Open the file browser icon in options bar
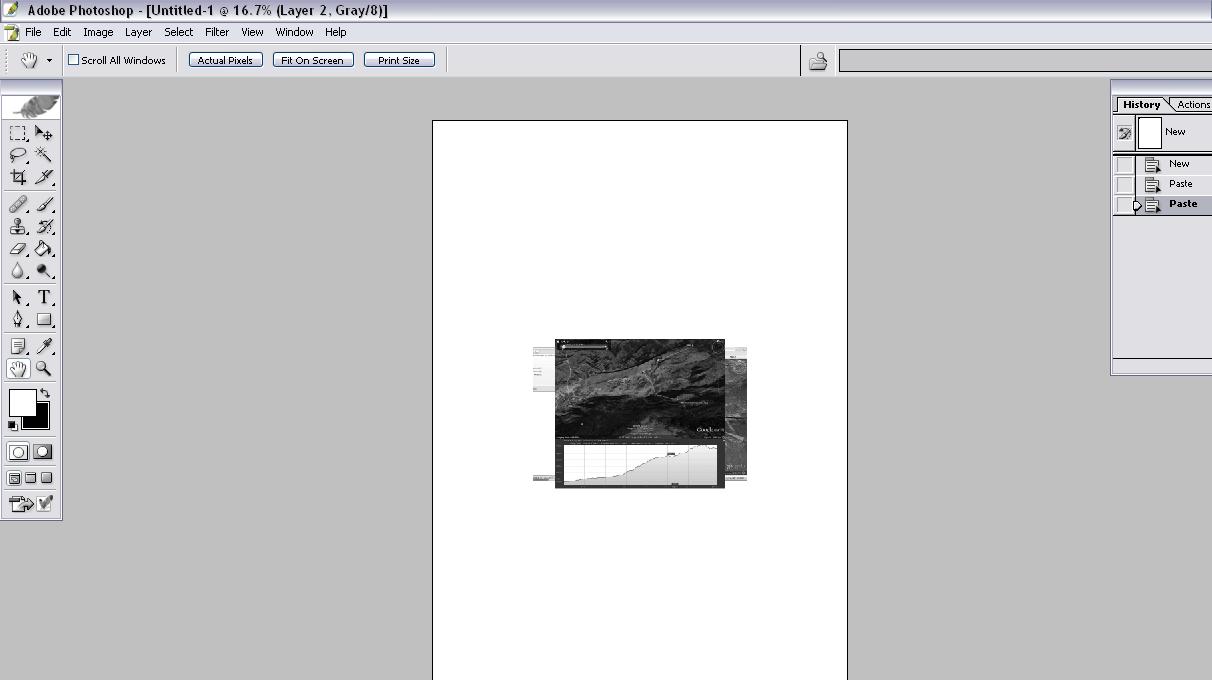The image size is (1212, 680). (818, 61)
